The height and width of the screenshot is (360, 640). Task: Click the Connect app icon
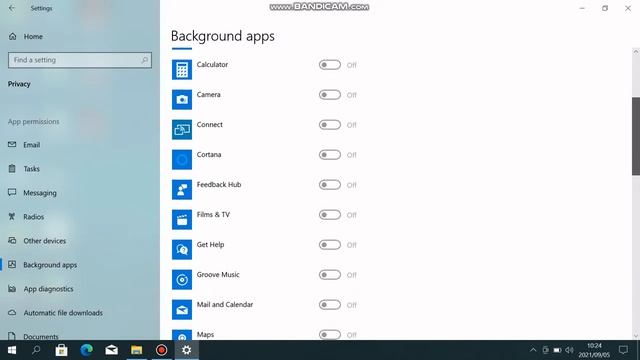pyautogui.click(x=182, y=130)
